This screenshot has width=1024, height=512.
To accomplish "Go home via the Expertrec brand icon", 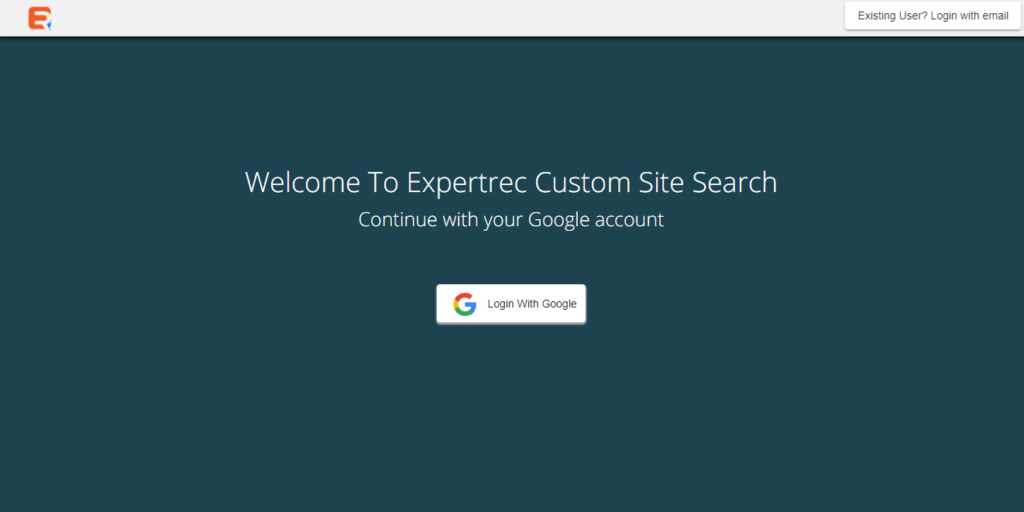I will click(x=40, y=18).
